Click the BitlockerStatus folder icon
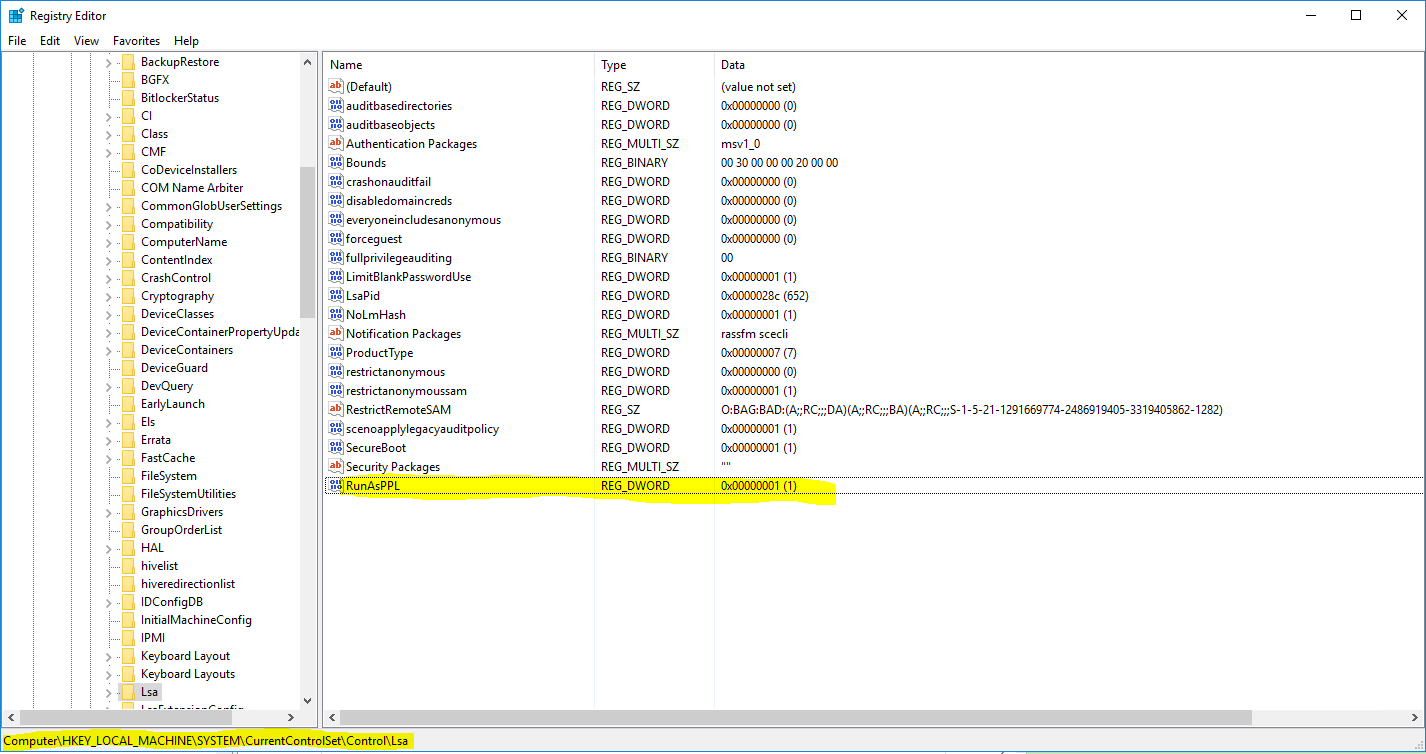 point(127,98)
